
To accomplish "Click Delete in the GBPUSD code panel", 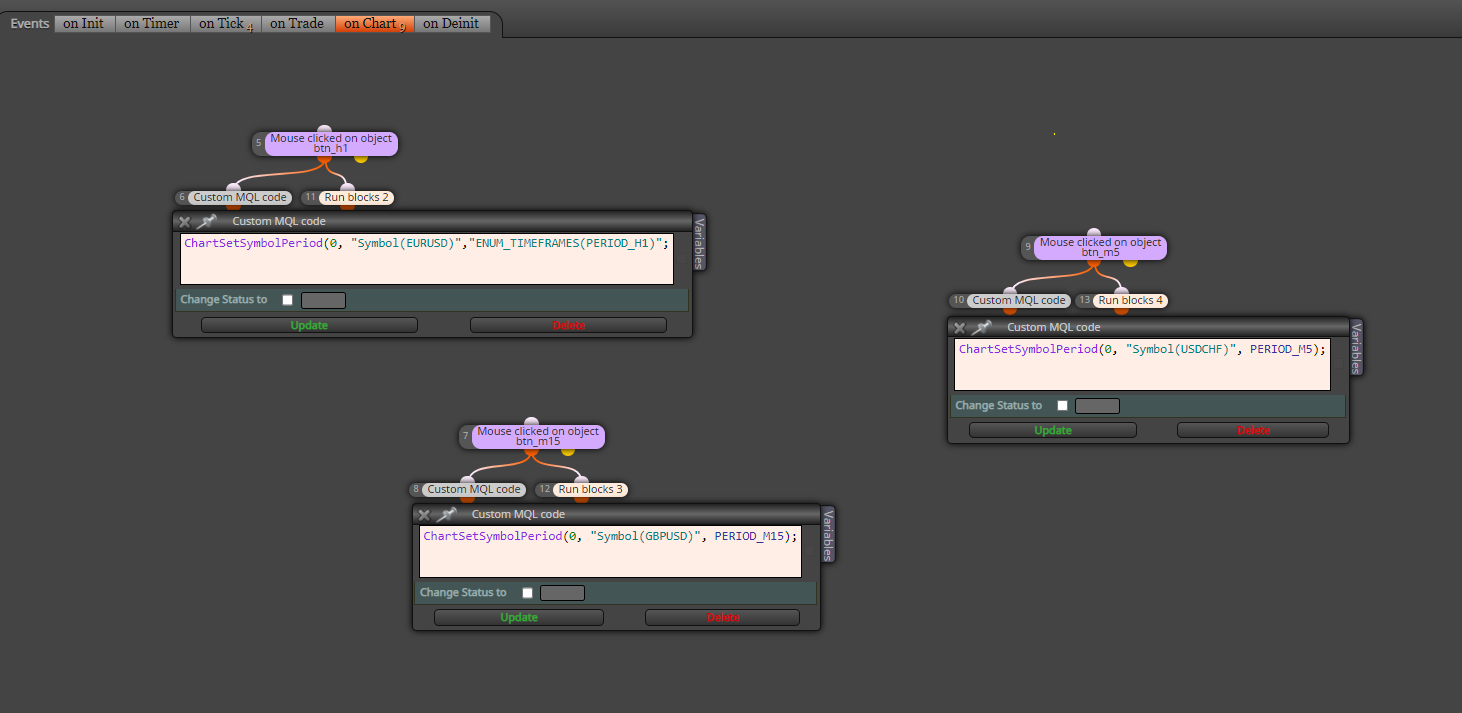I will 722,618.
